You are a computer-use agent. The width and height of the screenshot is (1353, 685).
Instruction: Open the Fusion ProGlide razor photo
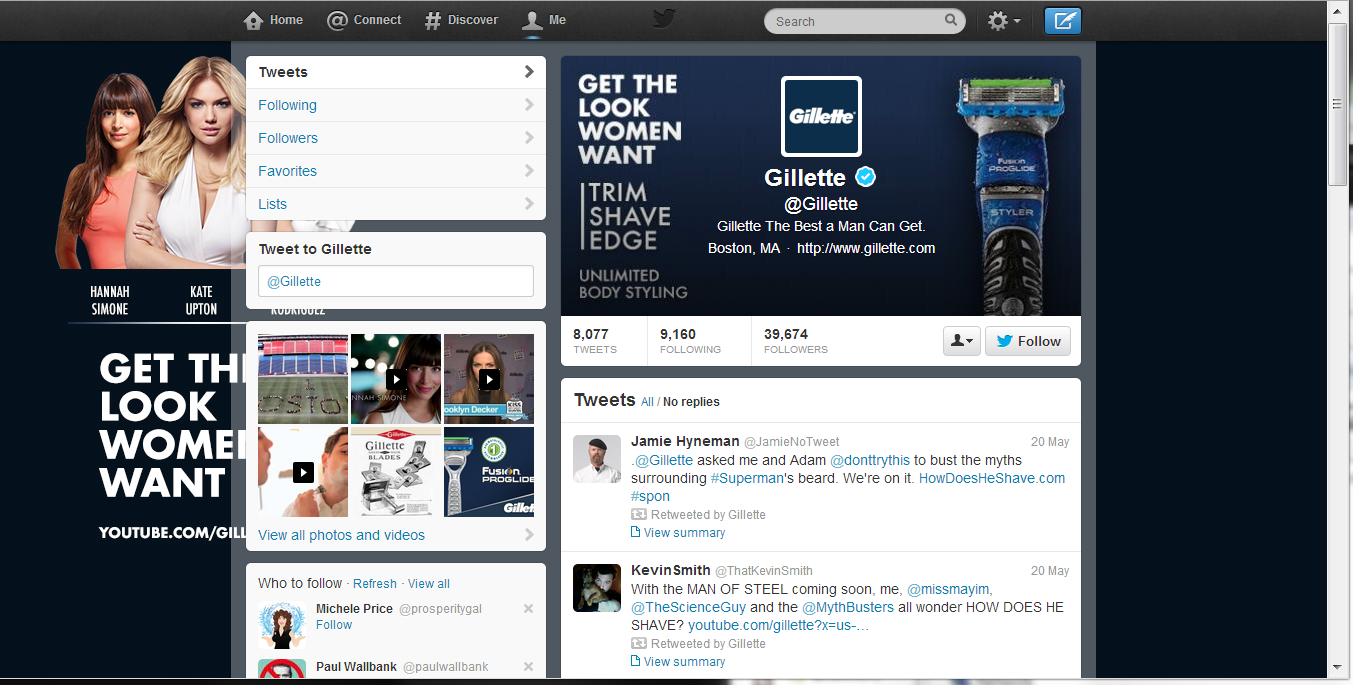(x=489, y=472)
